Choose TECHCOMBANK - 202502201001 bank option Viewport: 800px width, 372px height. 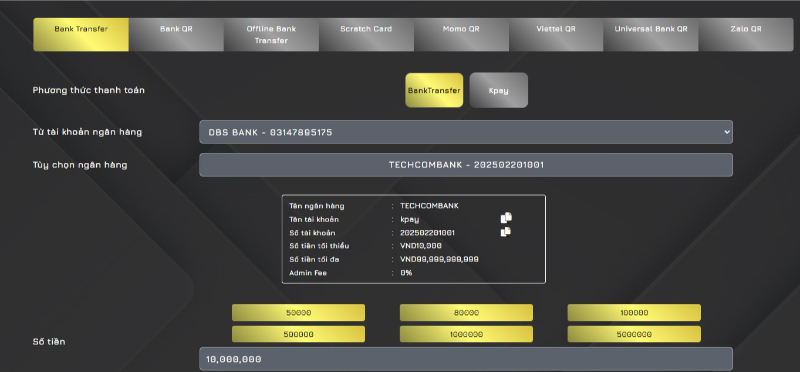tap(466, 165)
